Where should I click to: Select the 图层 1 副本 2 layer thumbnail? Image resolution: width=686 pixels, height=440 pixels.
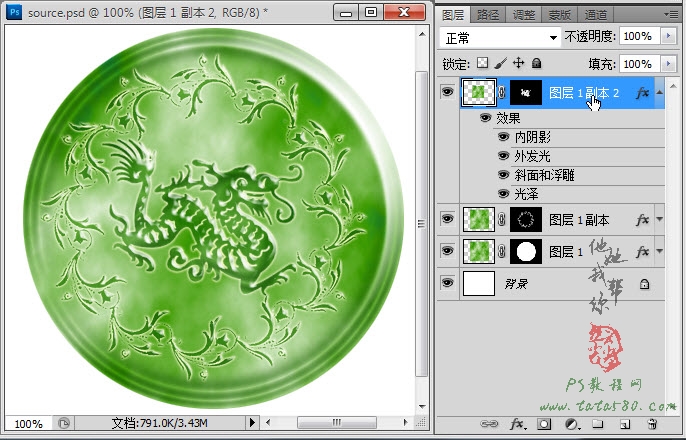(479, 92)
